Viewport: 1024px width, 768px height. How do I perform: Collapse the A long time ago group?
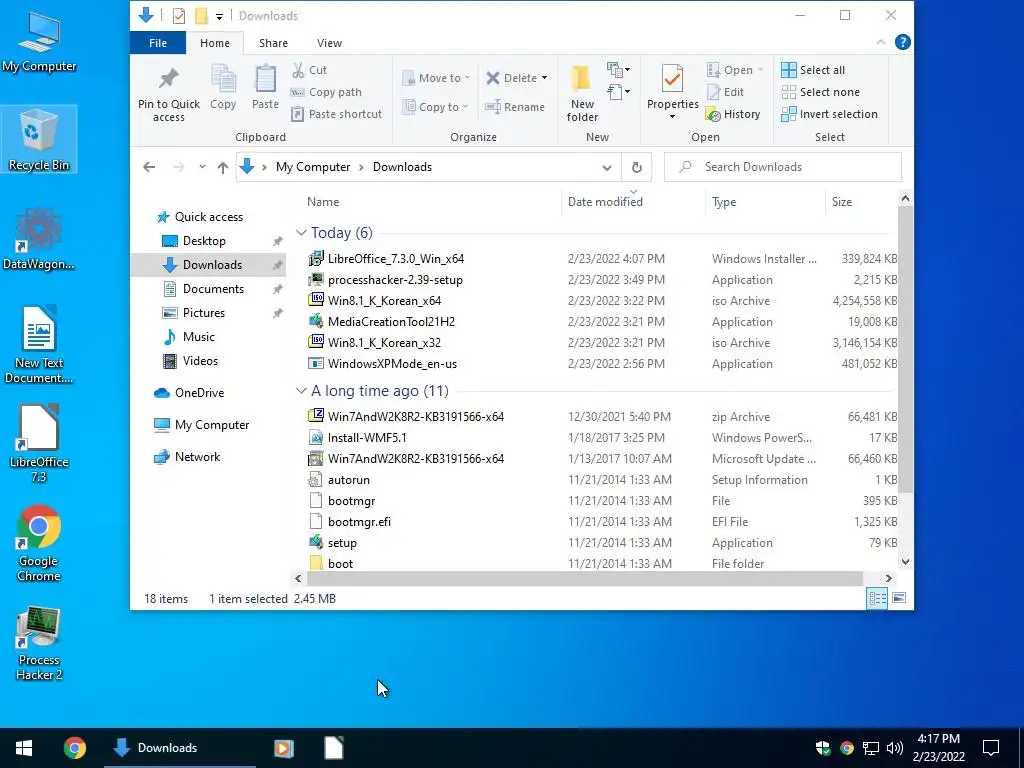point(301,391)
